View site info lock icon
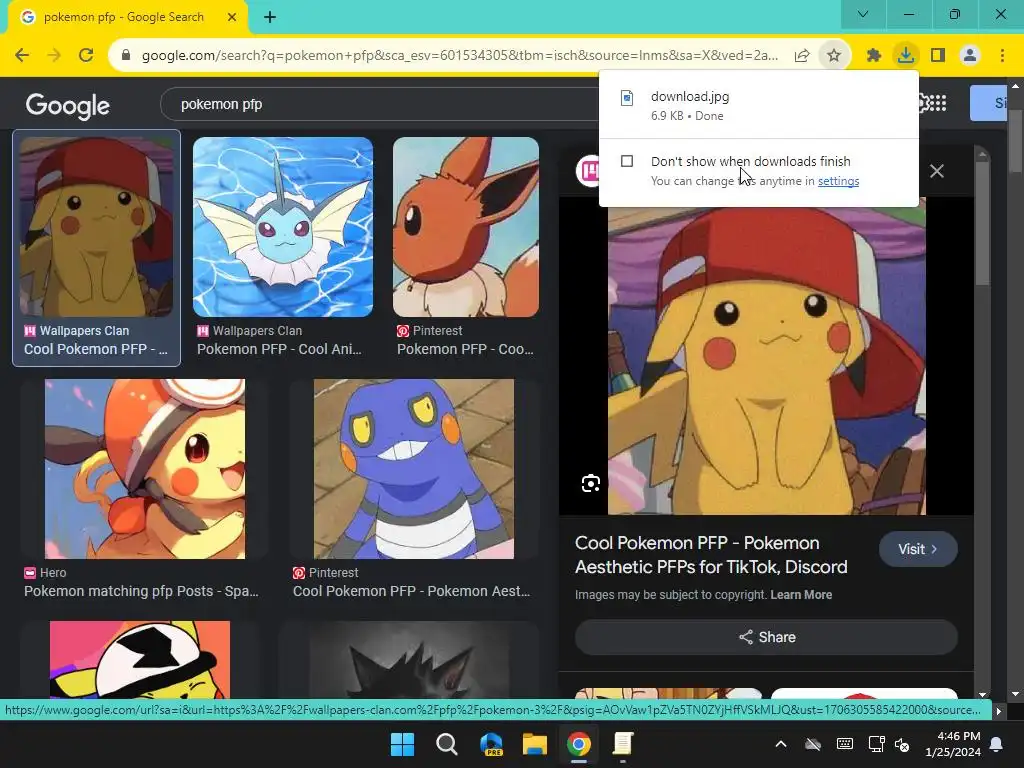 coord(127,56)
